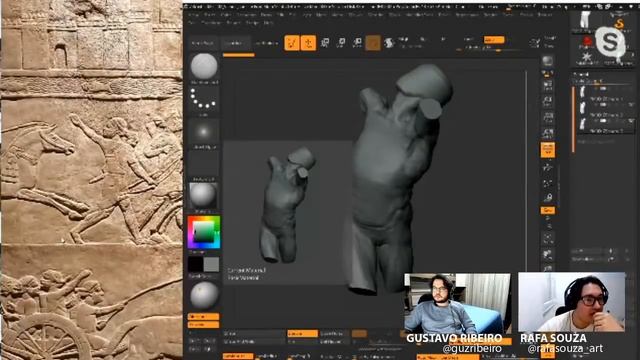640x360 pixels.
Task: Open the empty texture slot below the alpha
Action: [204, 164]
